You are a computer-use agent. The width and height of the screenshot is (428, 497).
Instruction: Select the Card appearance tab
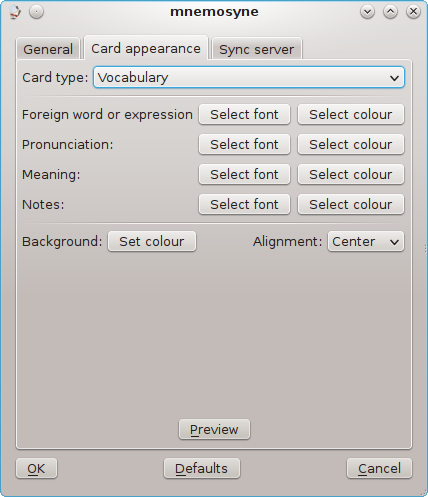146,48
